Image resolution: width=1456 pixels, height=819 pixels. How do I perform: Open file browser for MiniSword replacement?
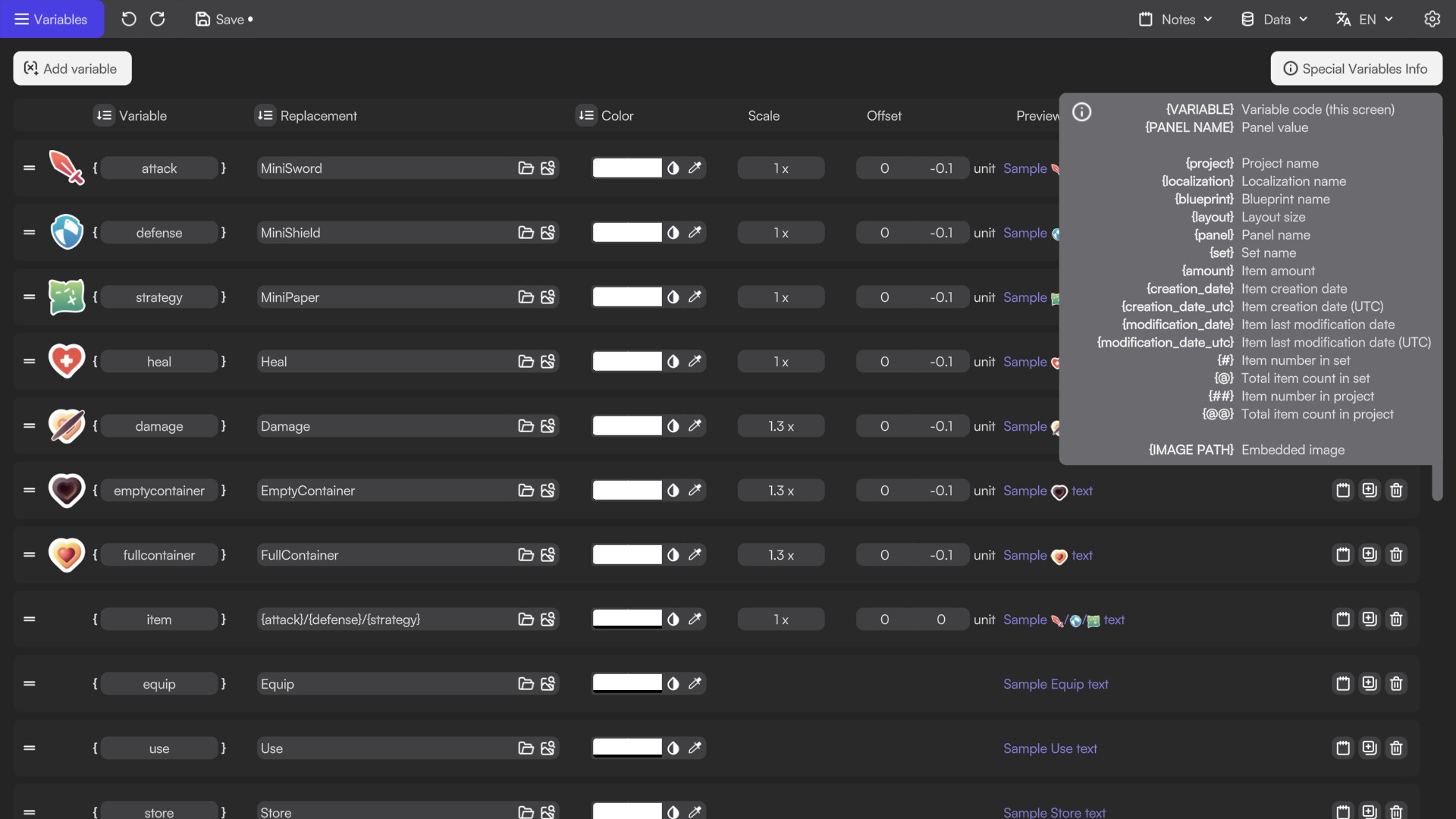click(526, 168)
